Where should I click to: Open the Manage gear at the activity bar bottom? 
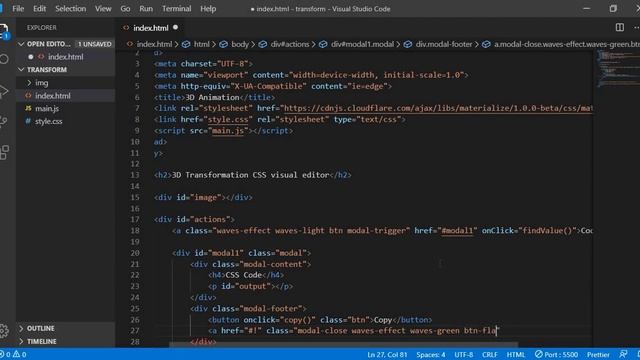[x=4, y=330]
